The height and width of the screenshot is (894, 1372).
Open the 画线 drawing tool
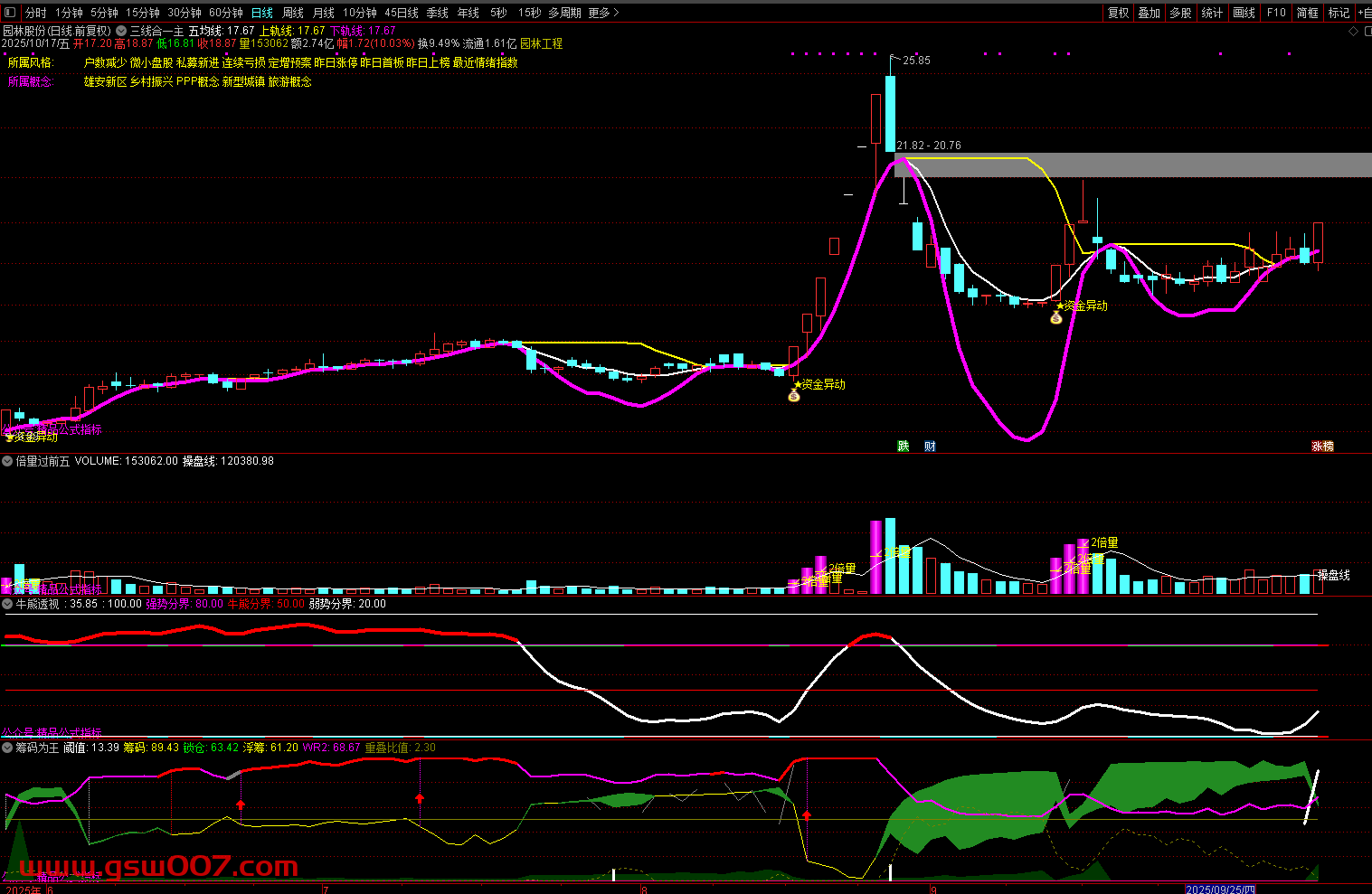1244,13
